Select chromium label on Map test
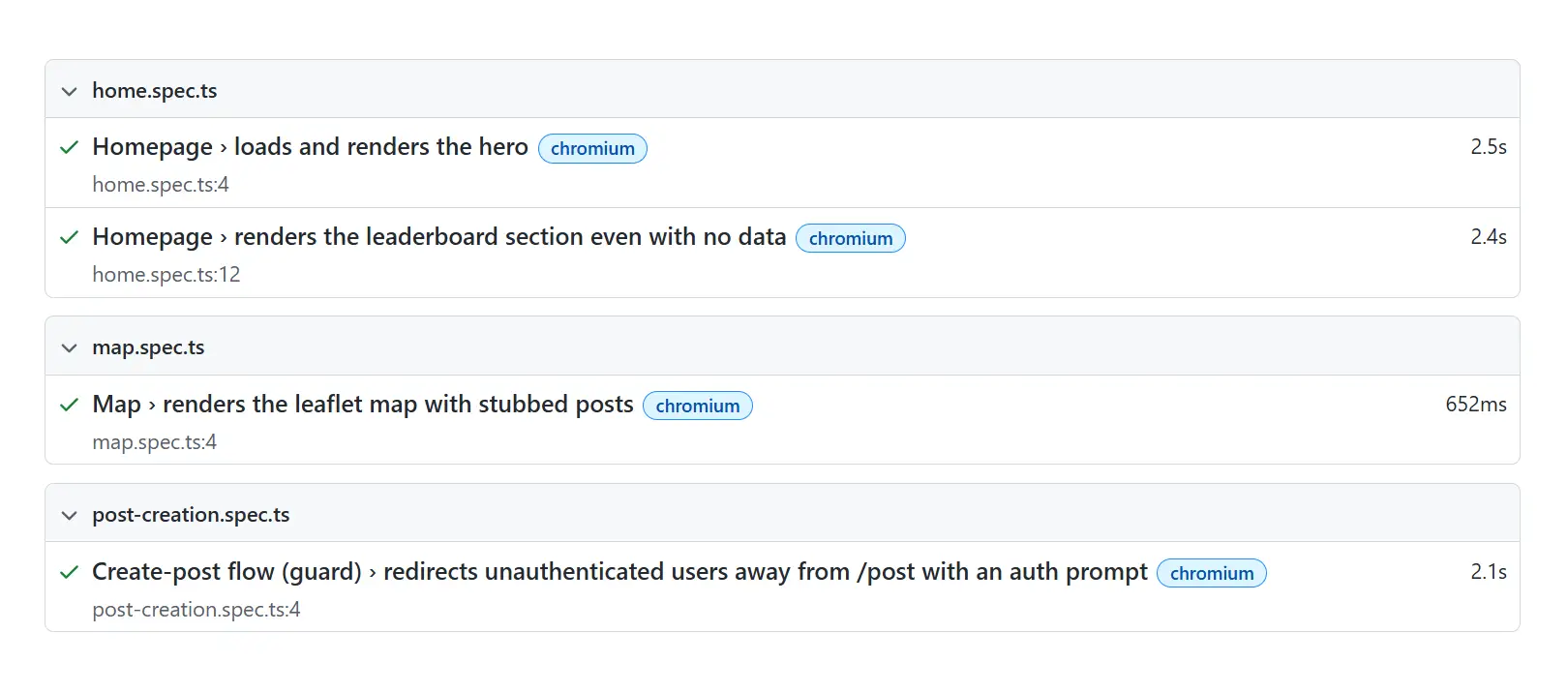The width and height of the screenshot is (1568, 693). tap(698, 406)
